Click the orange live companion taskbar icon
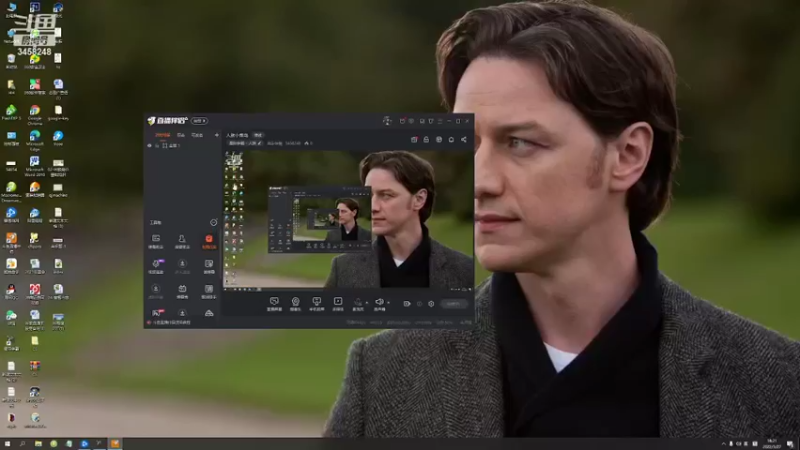Image resolution: width=800 pixels, height=450 pixels. click(115, 444)
